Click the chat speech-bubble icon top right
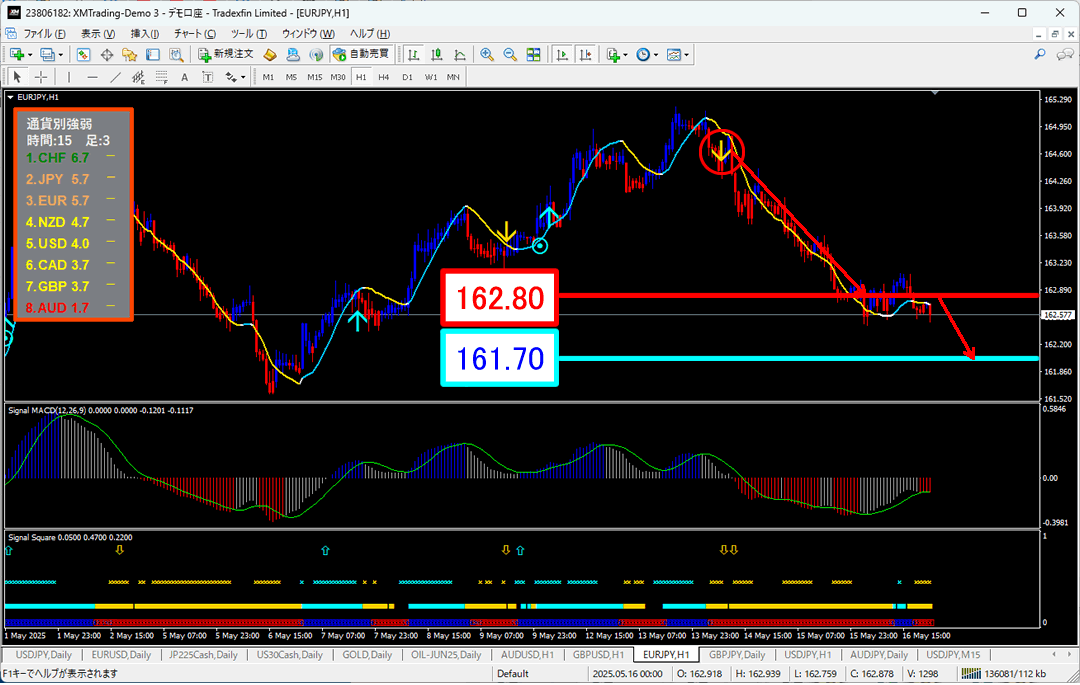 1065,54
